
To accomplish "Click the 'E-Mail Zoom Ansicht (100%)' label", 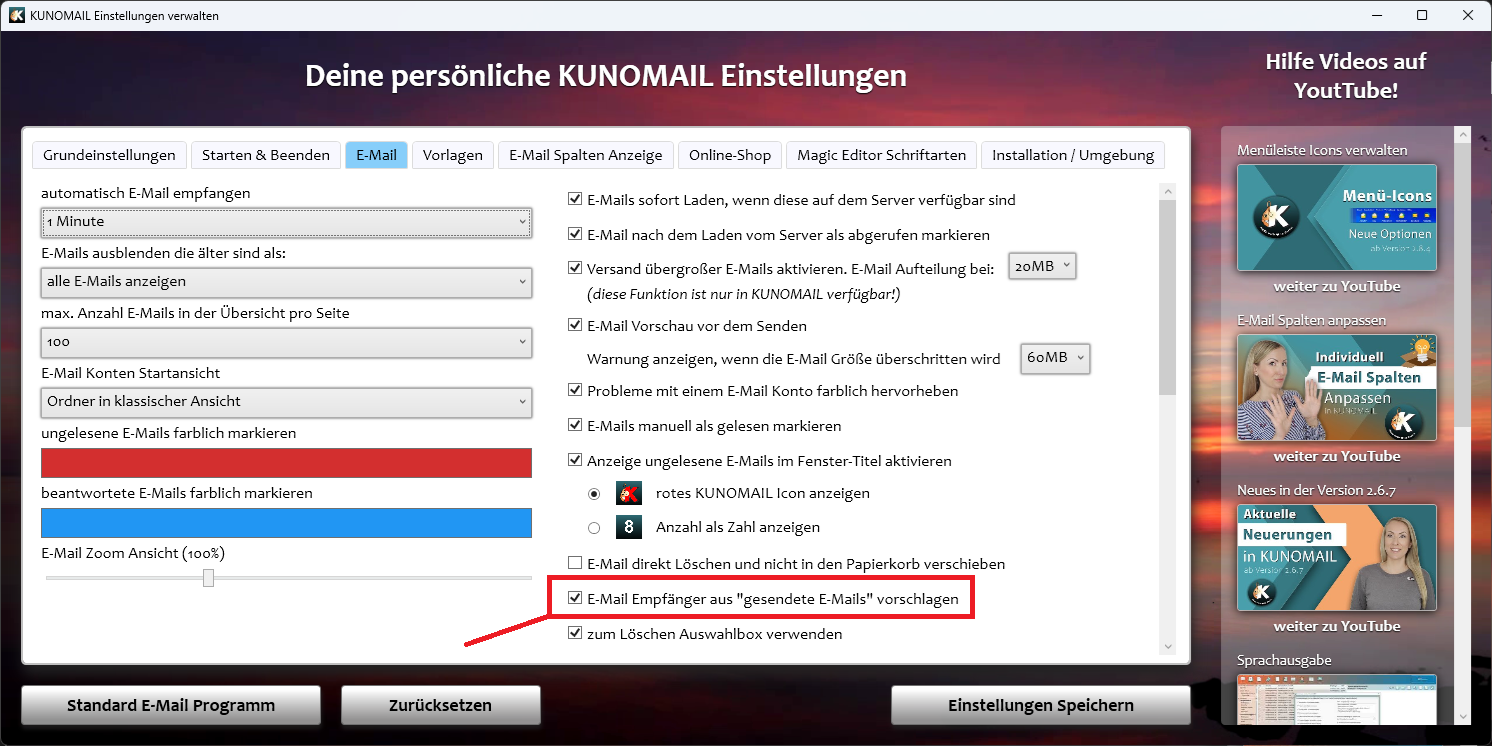I will click(133, 553).
